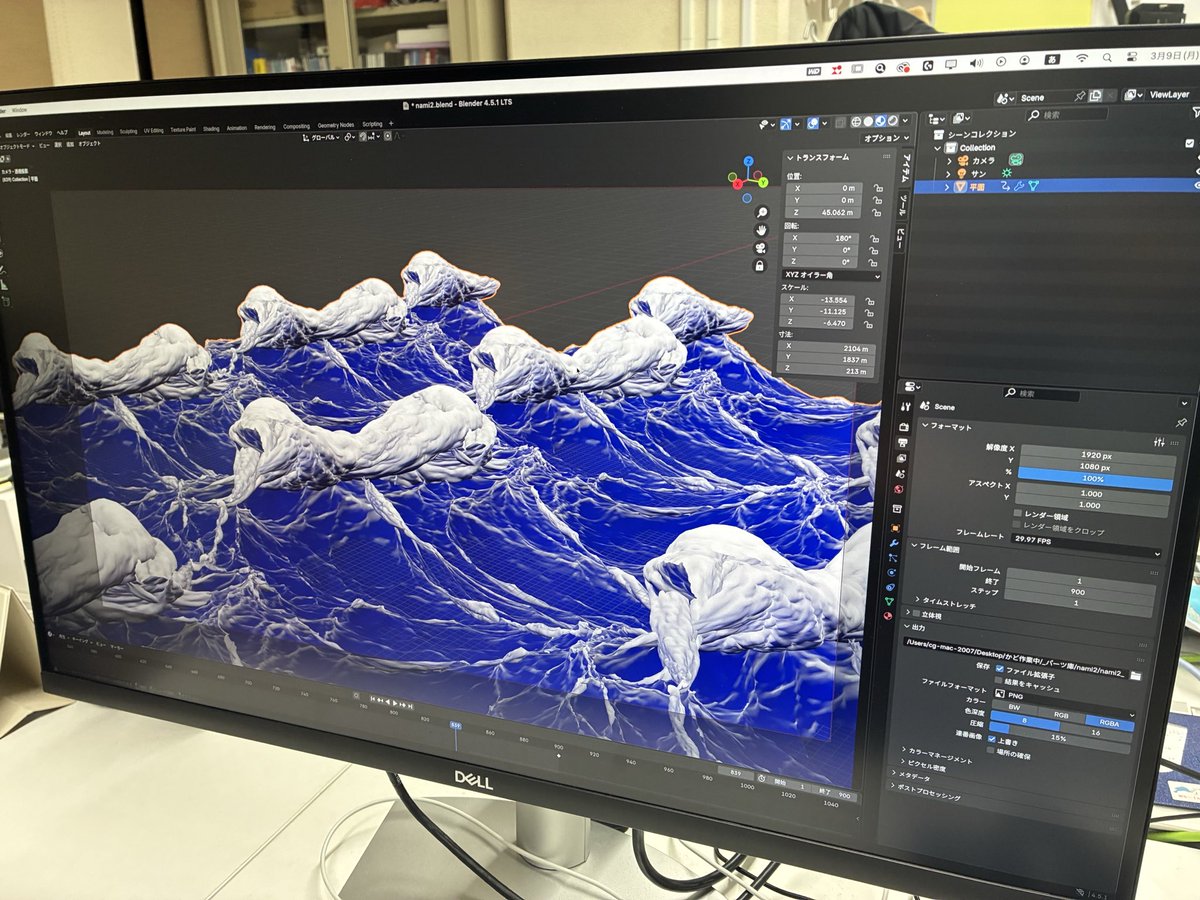Image resolution: width=1200 pixels, height=900 pixels.
Task: Uncheck the 上書き overwrite checkbox
Action: click(x=992, y=739)
